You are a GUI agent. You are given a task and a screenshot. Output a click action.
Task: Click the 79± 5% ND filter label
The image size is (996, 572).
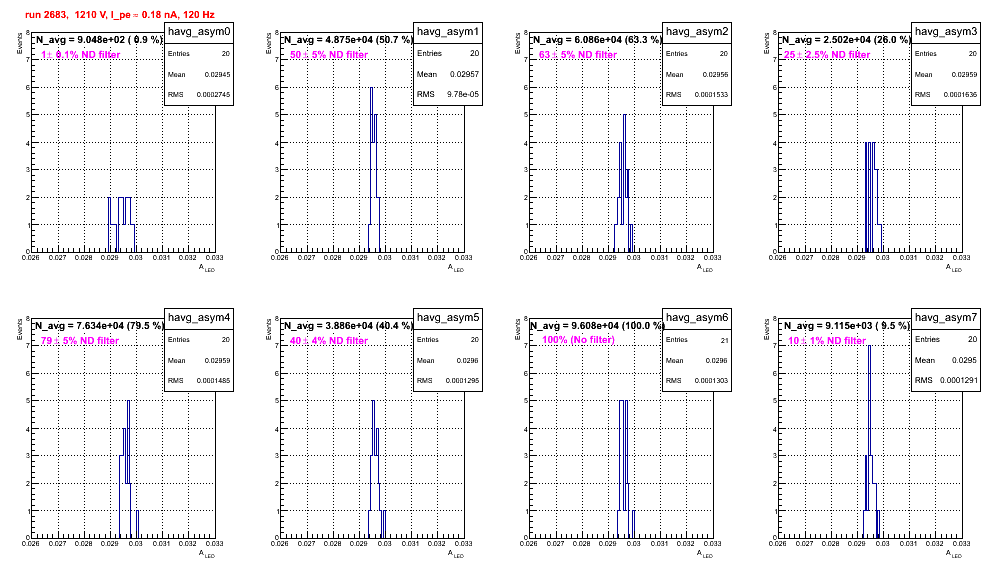tap(80, 341)
